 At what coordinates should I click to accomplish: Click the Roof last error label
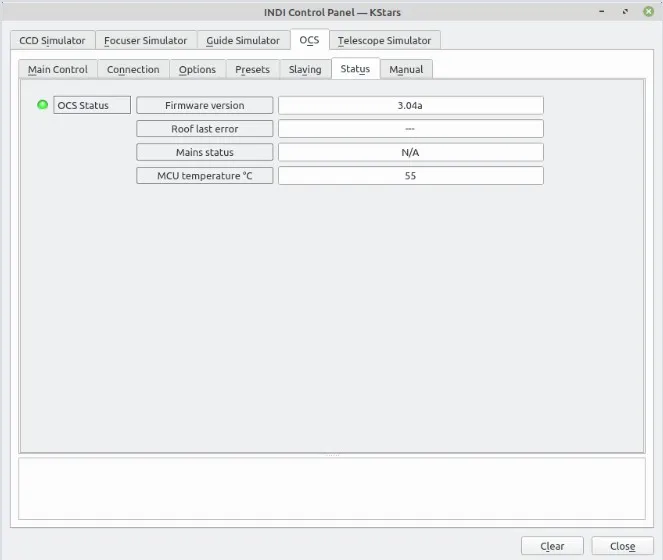pos(205,129)
